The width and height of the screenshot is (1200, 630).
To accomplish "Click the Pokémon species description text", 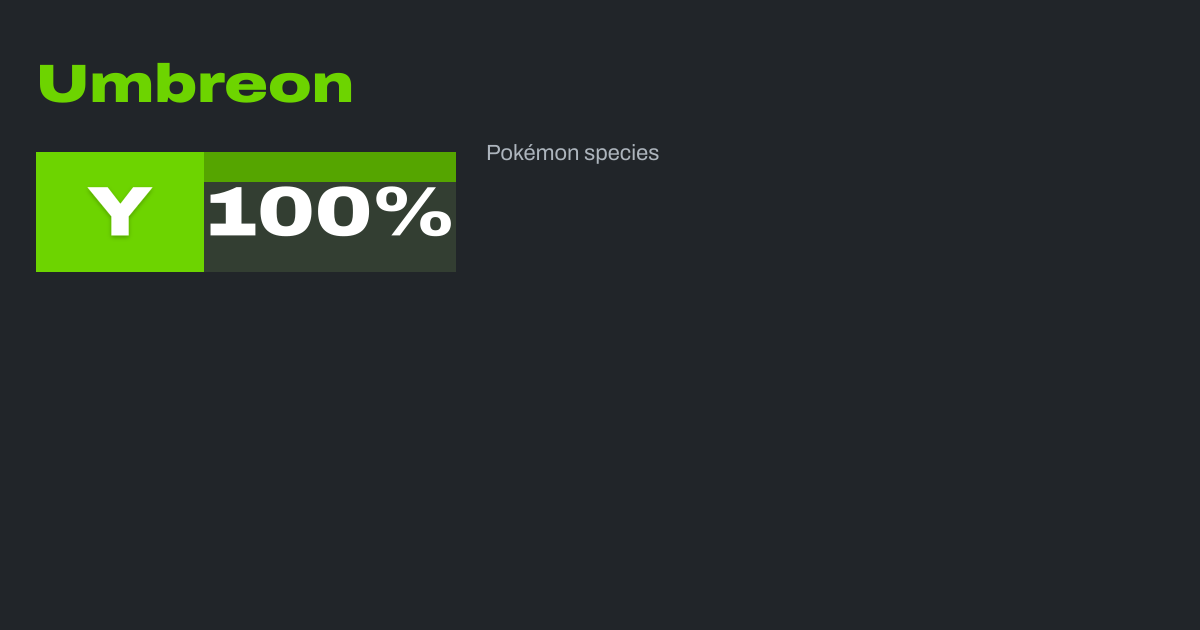I will [x=572, y=153].
